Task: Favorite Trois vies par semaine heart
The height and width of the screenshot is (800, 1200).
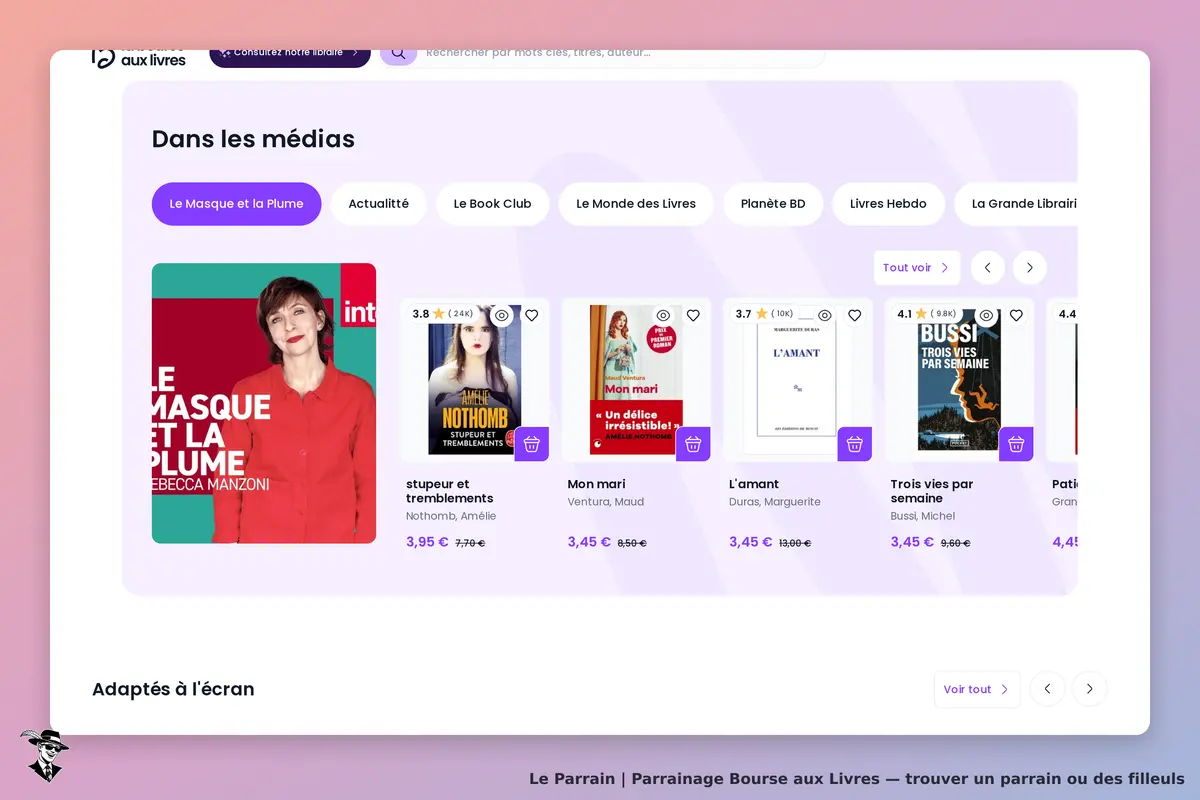Action: click(x=1016, y=315)
